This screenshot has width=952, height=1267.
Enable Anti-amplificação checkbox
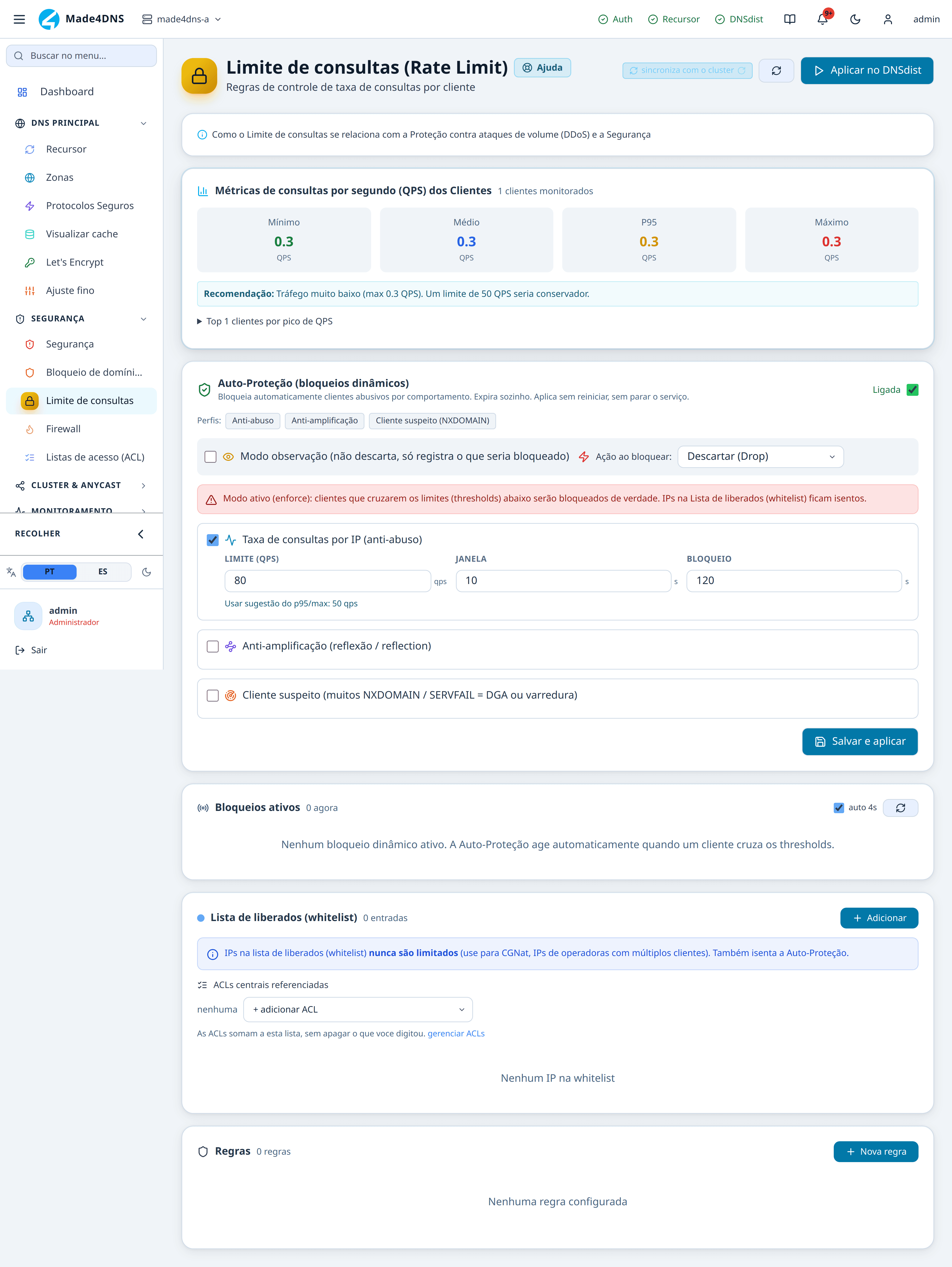pos(213,646)
